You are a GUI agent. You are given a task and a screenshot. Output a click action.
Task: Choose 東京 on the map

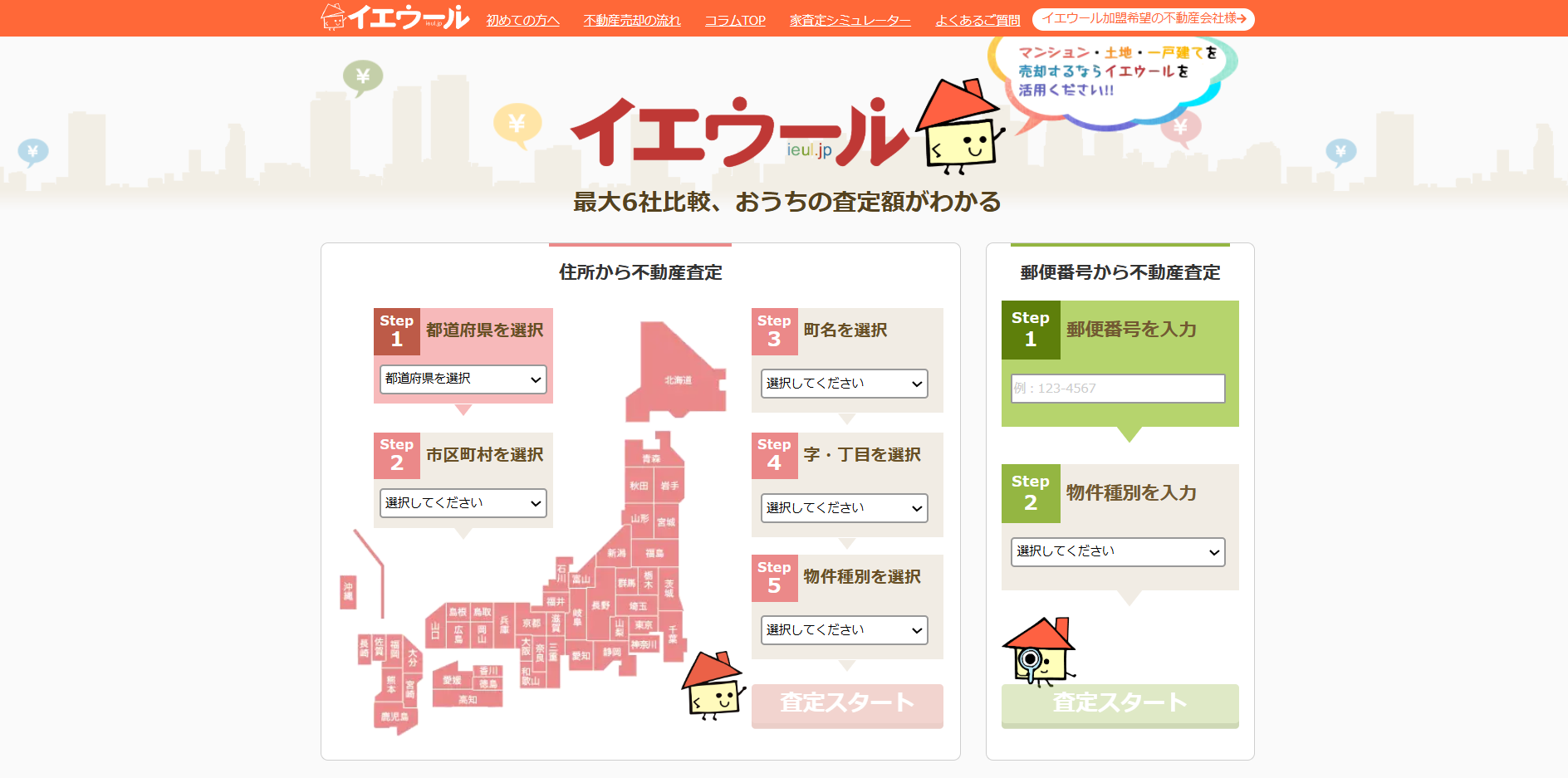click(644, 625)
